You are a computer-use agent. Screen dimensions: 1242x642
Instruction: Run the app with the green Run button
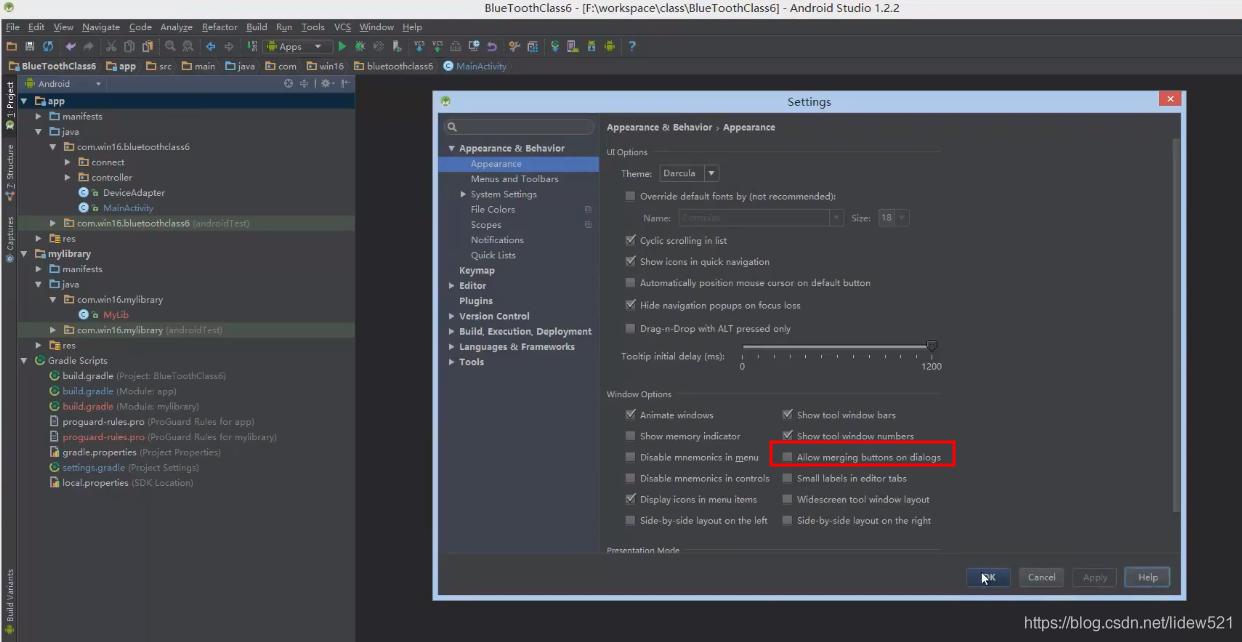click(341, 46)
